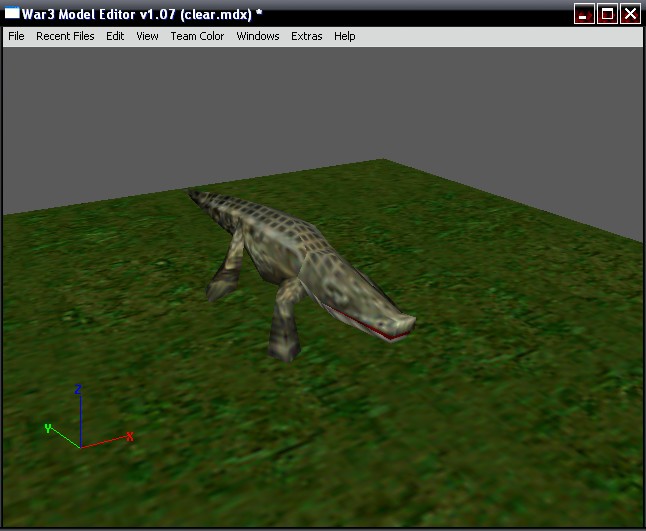The image size is (646, 531).
Task: Open the Edit menu
Action: click(x=115, y=36)
